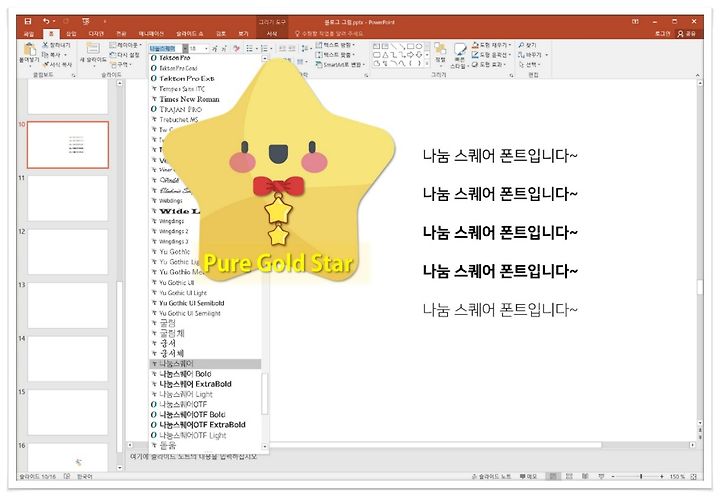720x496 pixels.
Task: Open the Select (선택) dropdown
Action: pyautogui.click(x=529, y=64)
